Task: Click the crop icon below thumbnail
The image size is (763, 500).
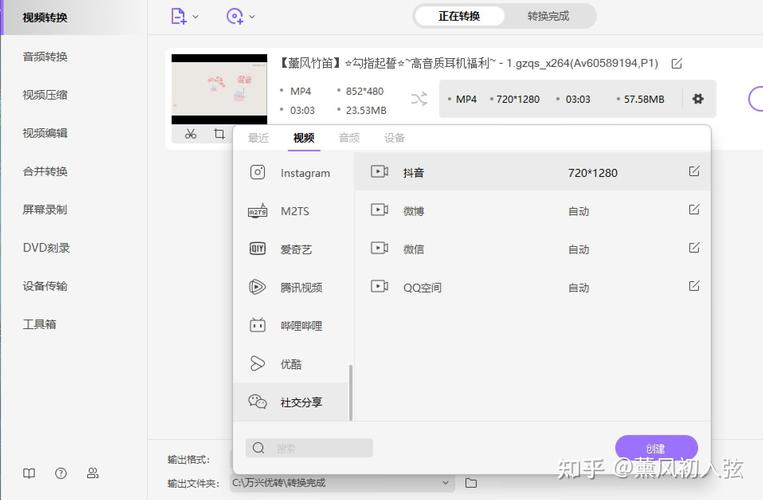Action: [219, 134]
